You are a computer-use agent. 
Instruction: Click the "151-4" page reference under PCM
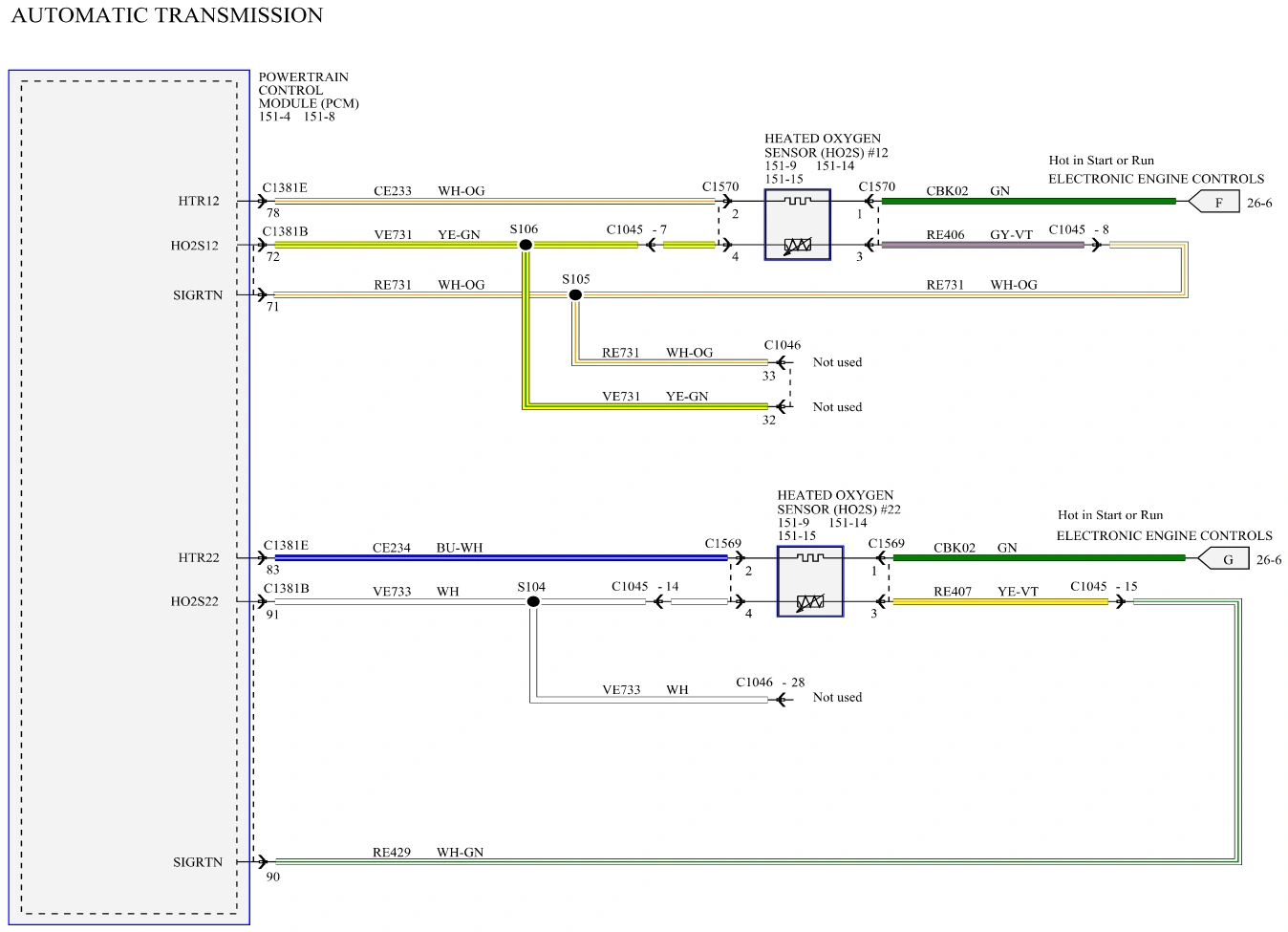(x=275, y=117)
